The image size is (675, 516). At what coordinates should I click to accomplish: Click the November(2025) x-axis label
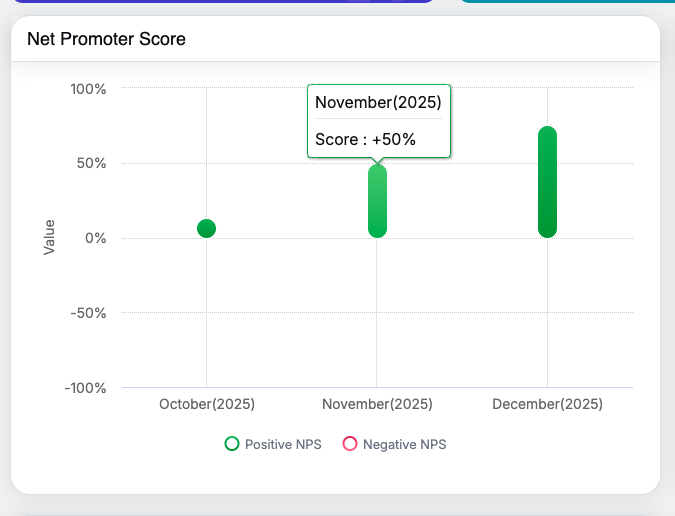[377, 405]
